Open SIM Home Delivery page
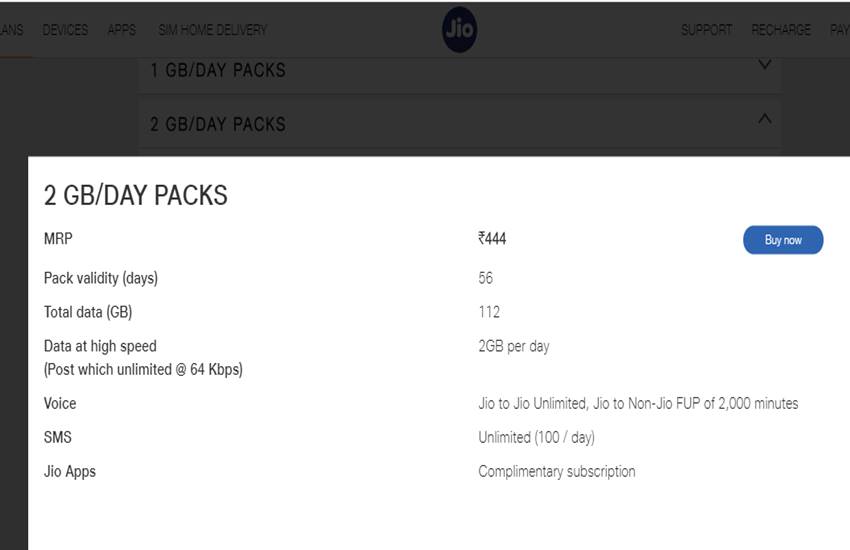The width and height of the screenshot is (850, 550). click(212, 30)
